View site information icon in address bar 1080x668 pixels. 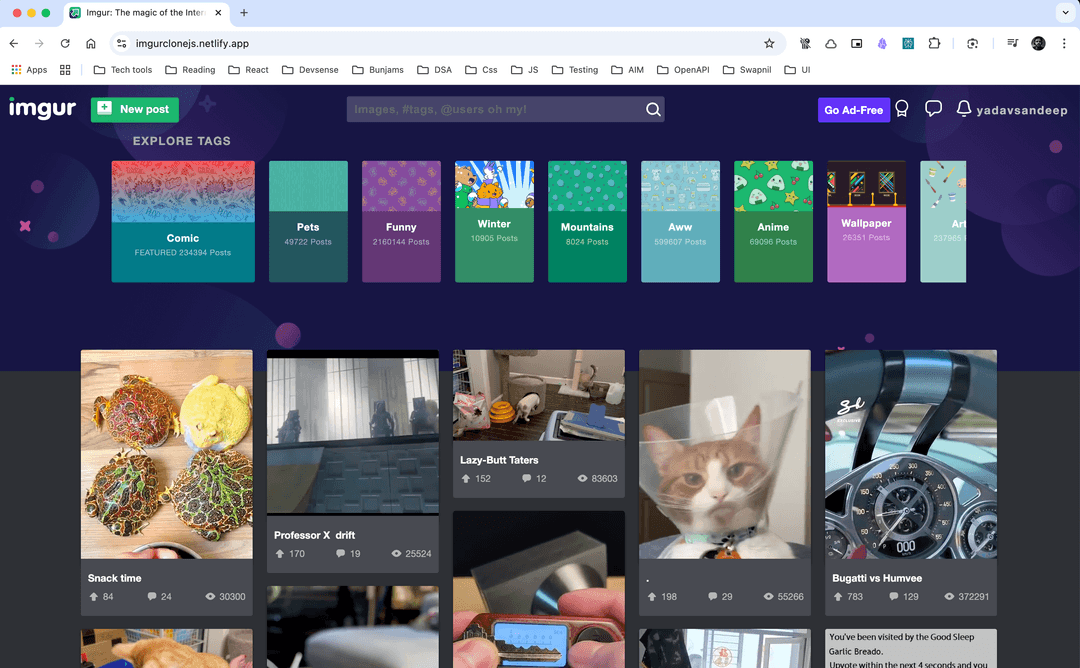(122, 43)
